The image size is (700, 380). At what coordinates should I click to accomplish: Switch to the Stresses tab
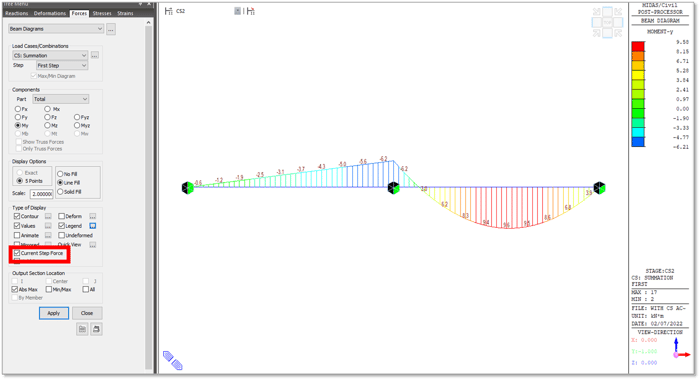tap(102, 13)
